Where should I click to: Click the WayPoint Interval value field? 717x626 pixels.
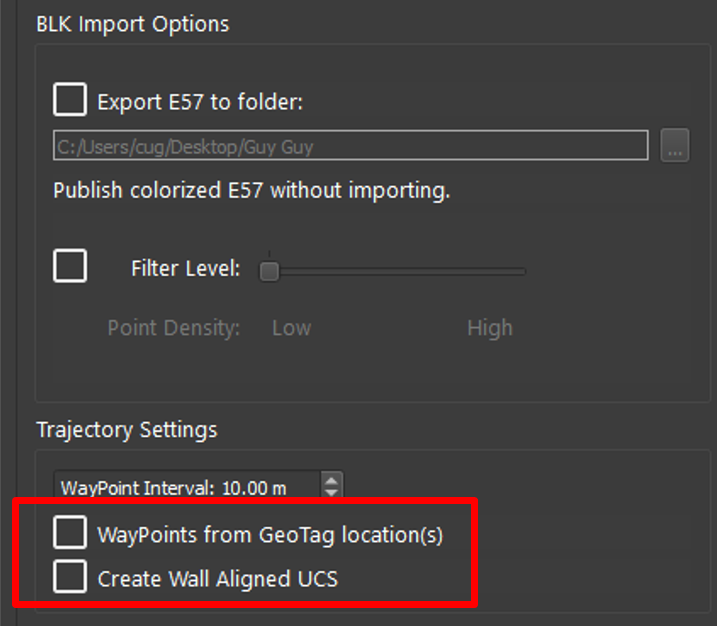[185, 488]
